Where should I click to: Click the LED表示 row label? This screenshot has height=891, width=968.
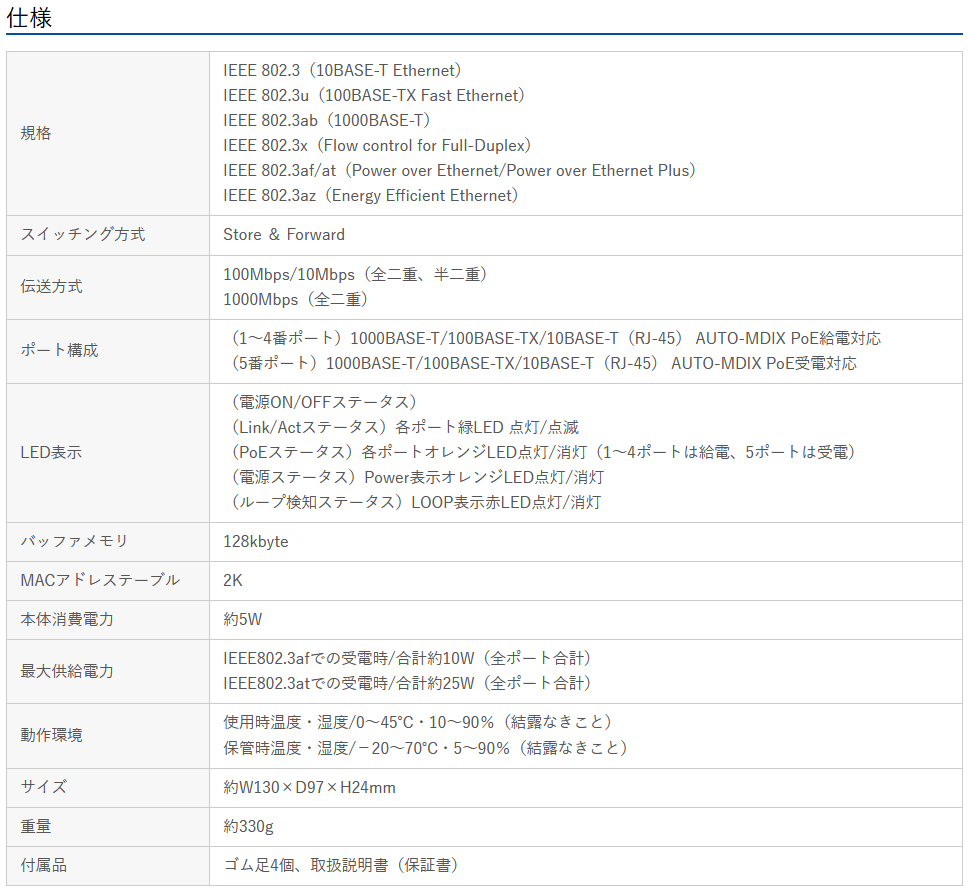(x=51, y=452)
